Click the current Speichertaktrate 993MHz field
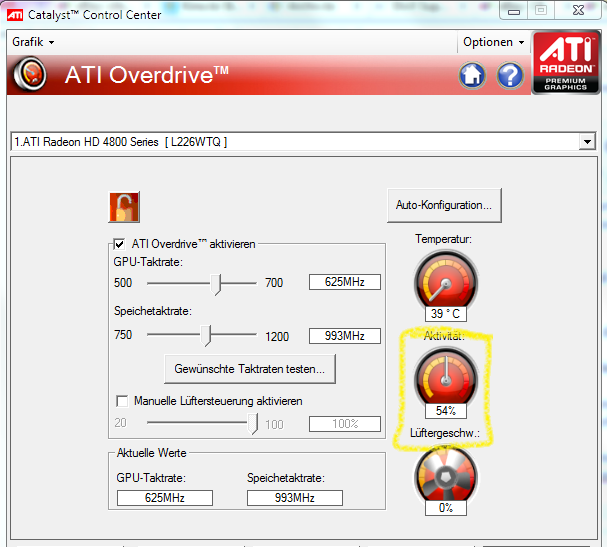This screenshot has width=607, height=547. tap(295, 498)
